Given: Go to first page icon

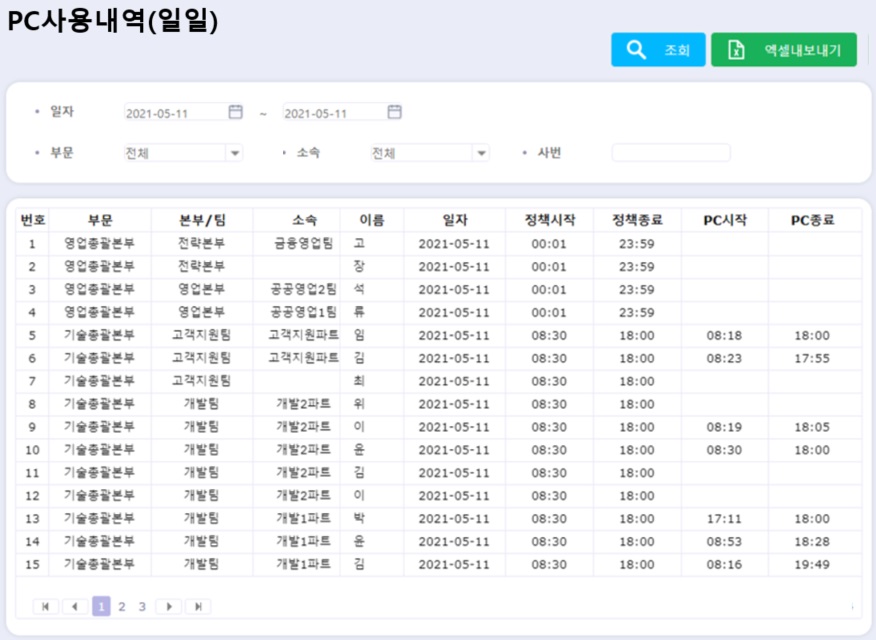Looking at the screenshot, I should tap(46, 606).
